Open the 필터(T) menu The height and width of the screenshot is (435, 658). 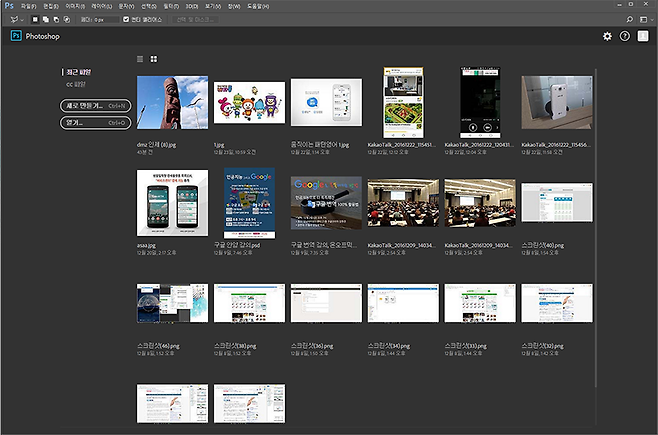click(171, 5)
